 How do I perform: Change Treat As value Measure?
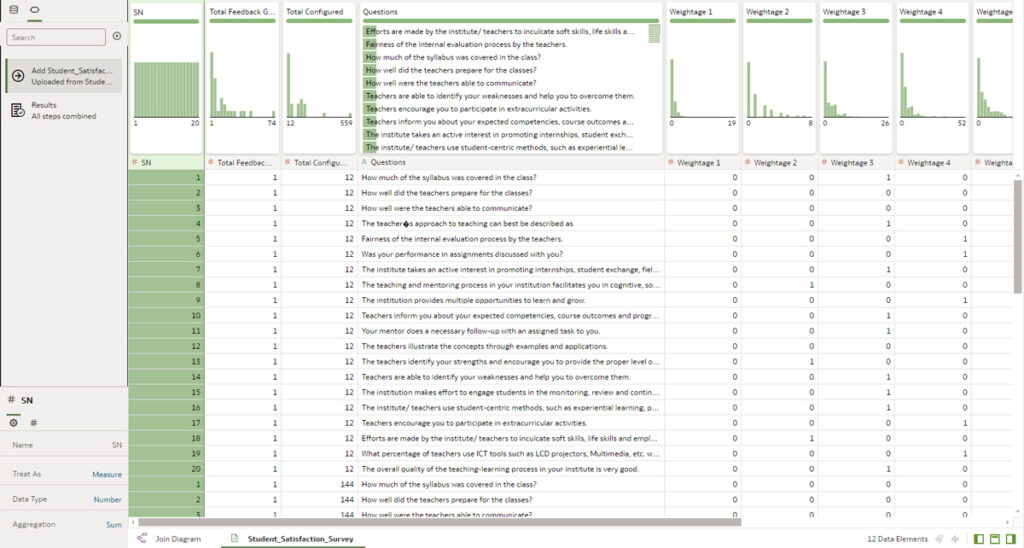point(106,474)
